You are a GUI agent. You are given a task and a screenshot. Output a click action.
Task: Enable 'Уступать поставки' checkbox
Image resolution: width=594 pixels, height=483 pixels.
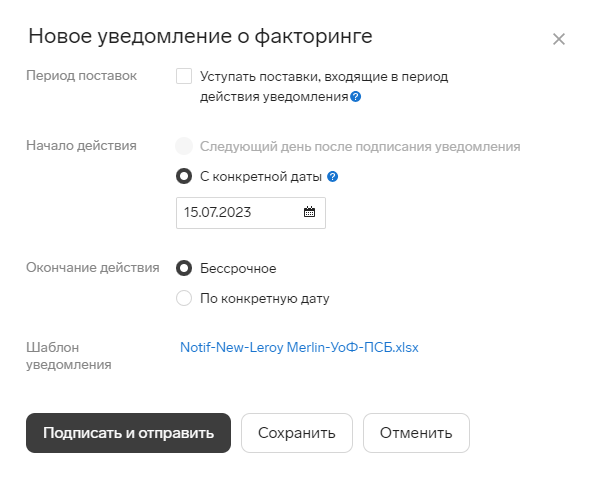tap(184, 76)
